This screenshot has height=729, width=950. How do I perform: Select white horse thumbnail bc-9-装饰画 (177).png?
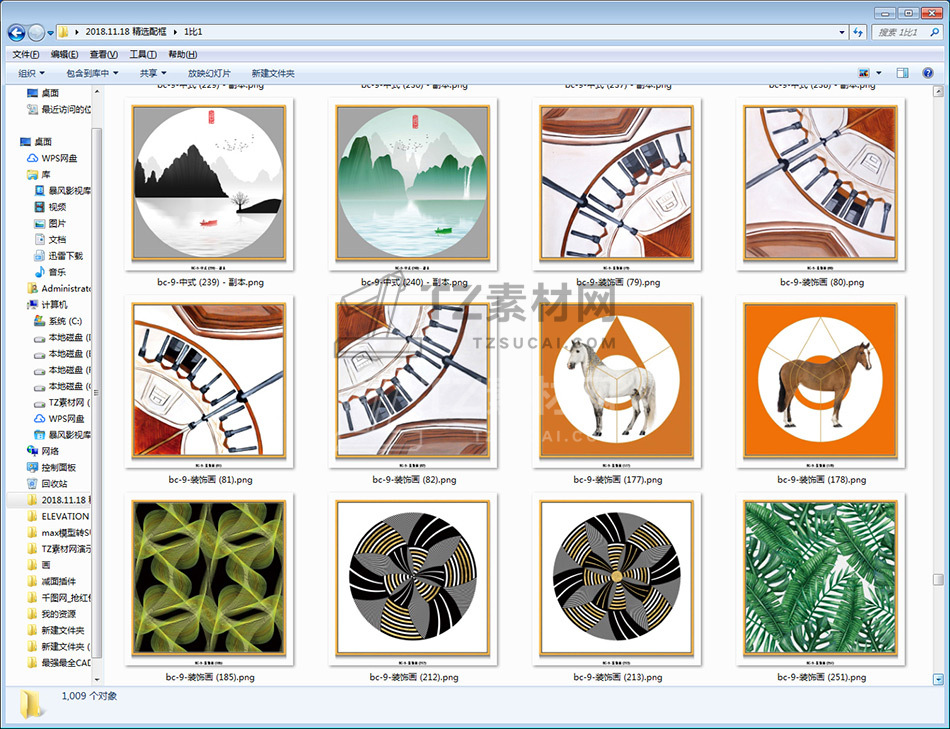point(617,381)
